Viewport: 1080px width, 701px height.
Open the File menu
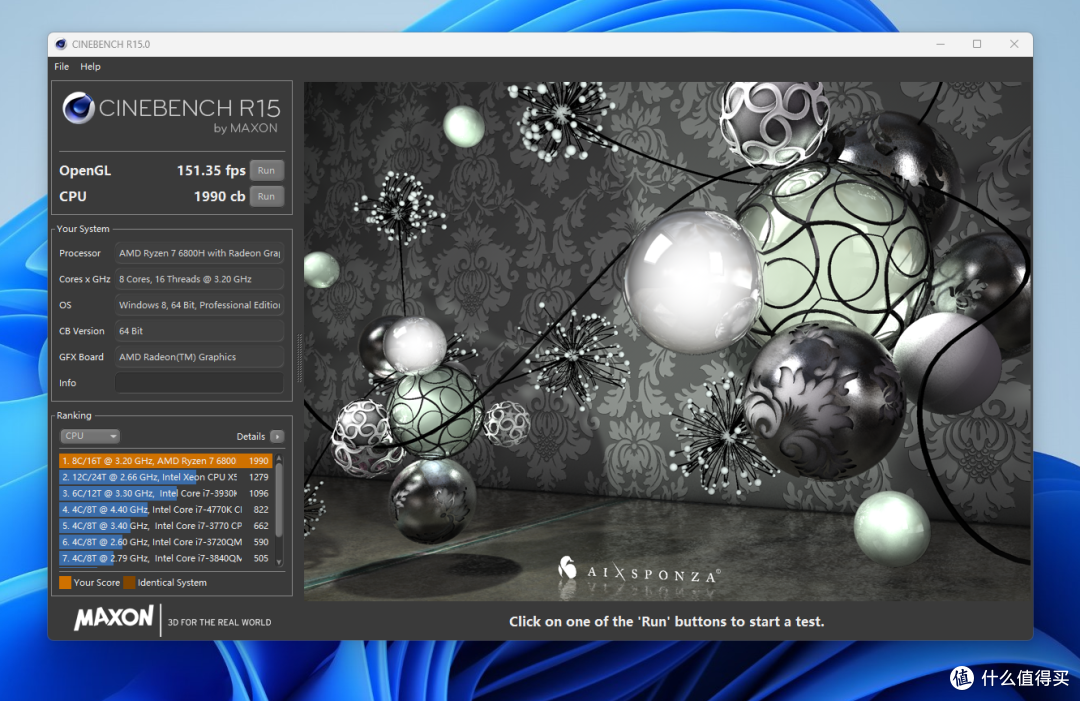point(62,67)
